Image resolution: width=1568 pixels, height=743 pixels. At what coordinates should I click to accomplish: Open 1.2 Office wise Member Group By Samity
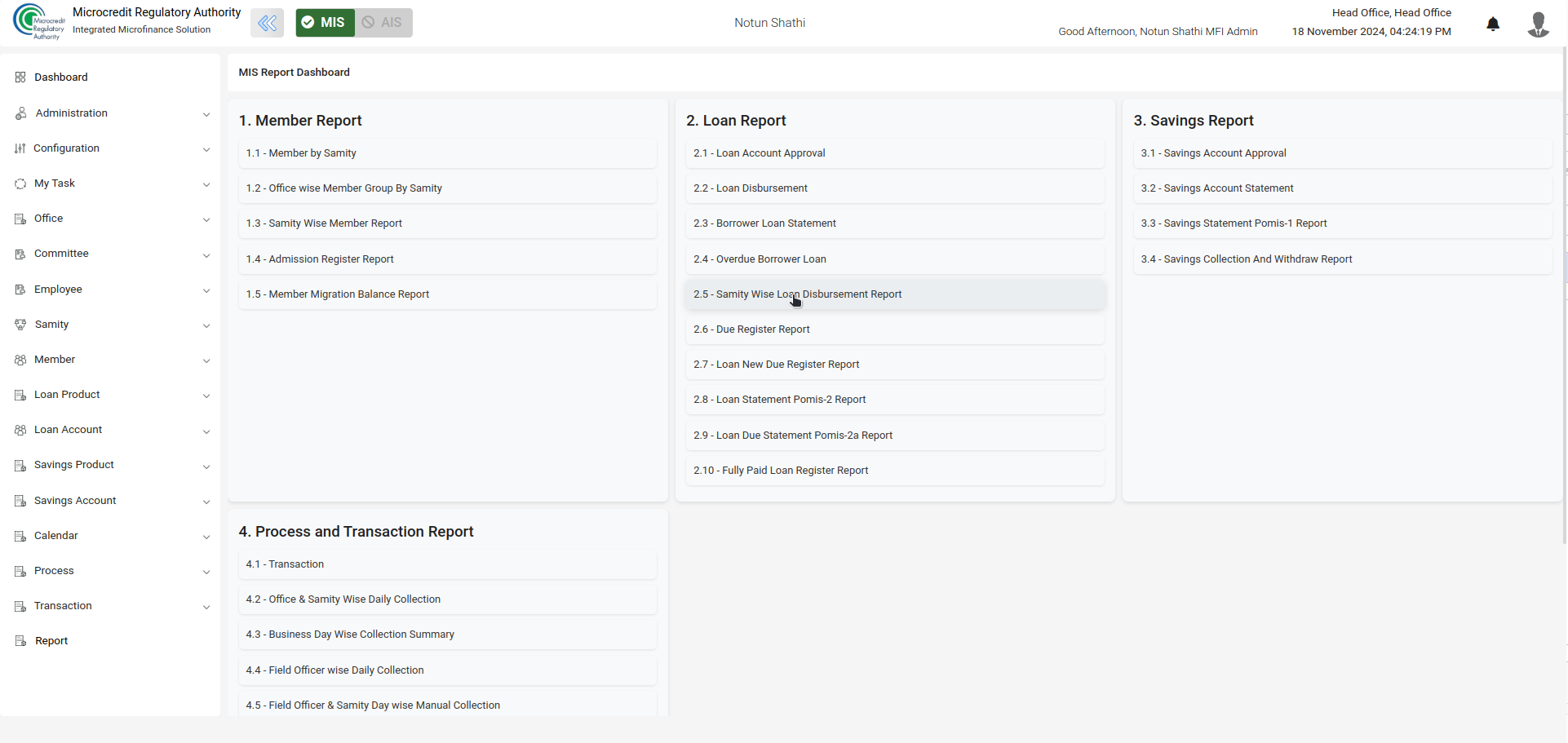447,188
